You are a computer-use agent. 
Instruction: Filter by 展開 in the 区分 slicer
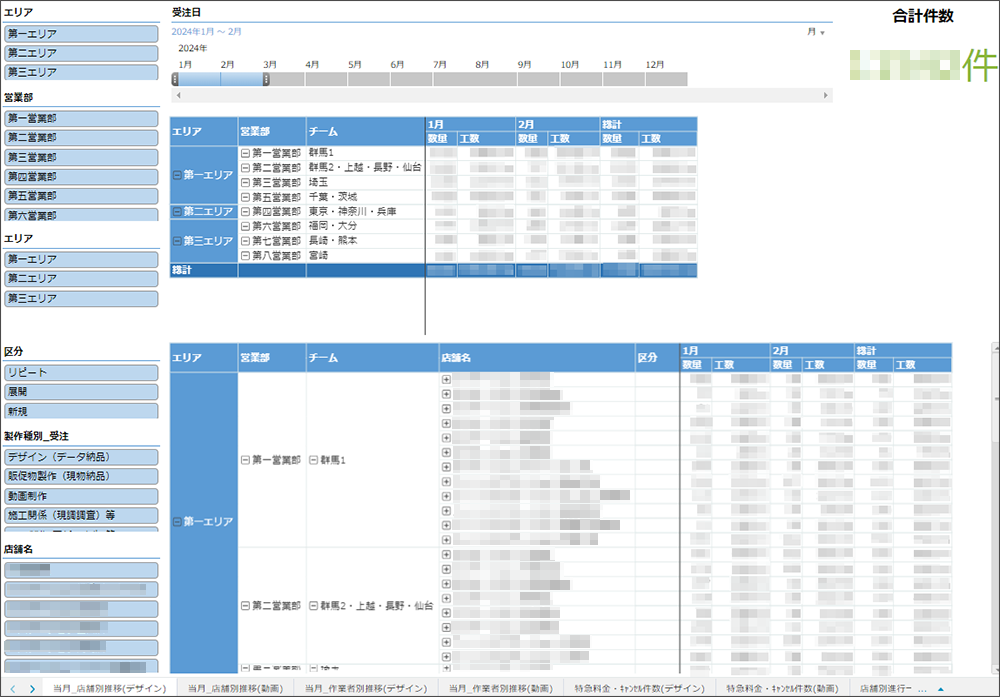(x=81, y=392)
